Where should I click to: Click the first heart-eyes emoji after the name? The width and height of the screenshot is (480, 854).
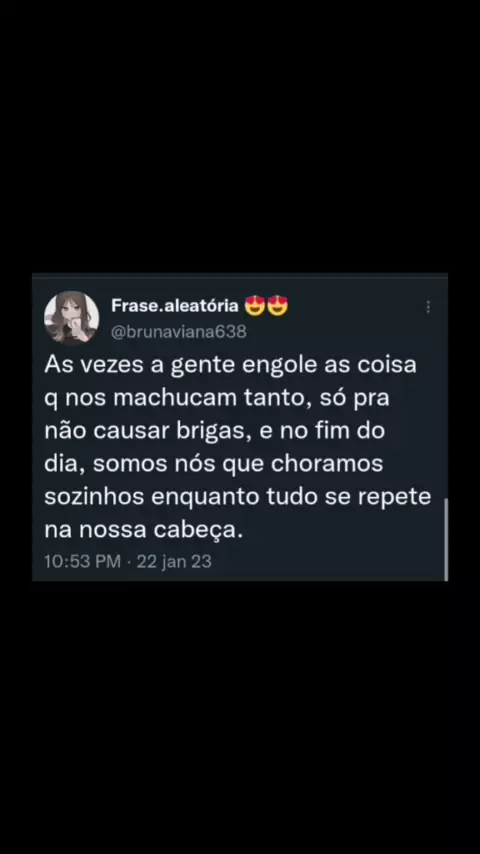254,306
